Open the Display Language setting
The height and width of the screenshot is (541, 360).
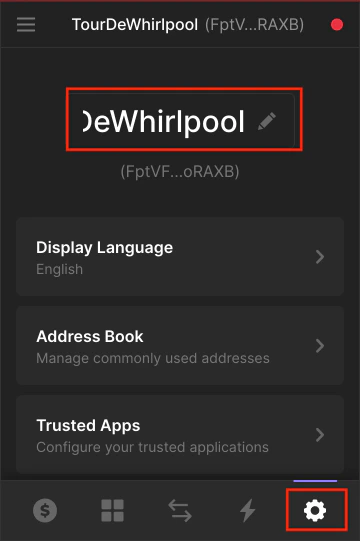[180, 257]
